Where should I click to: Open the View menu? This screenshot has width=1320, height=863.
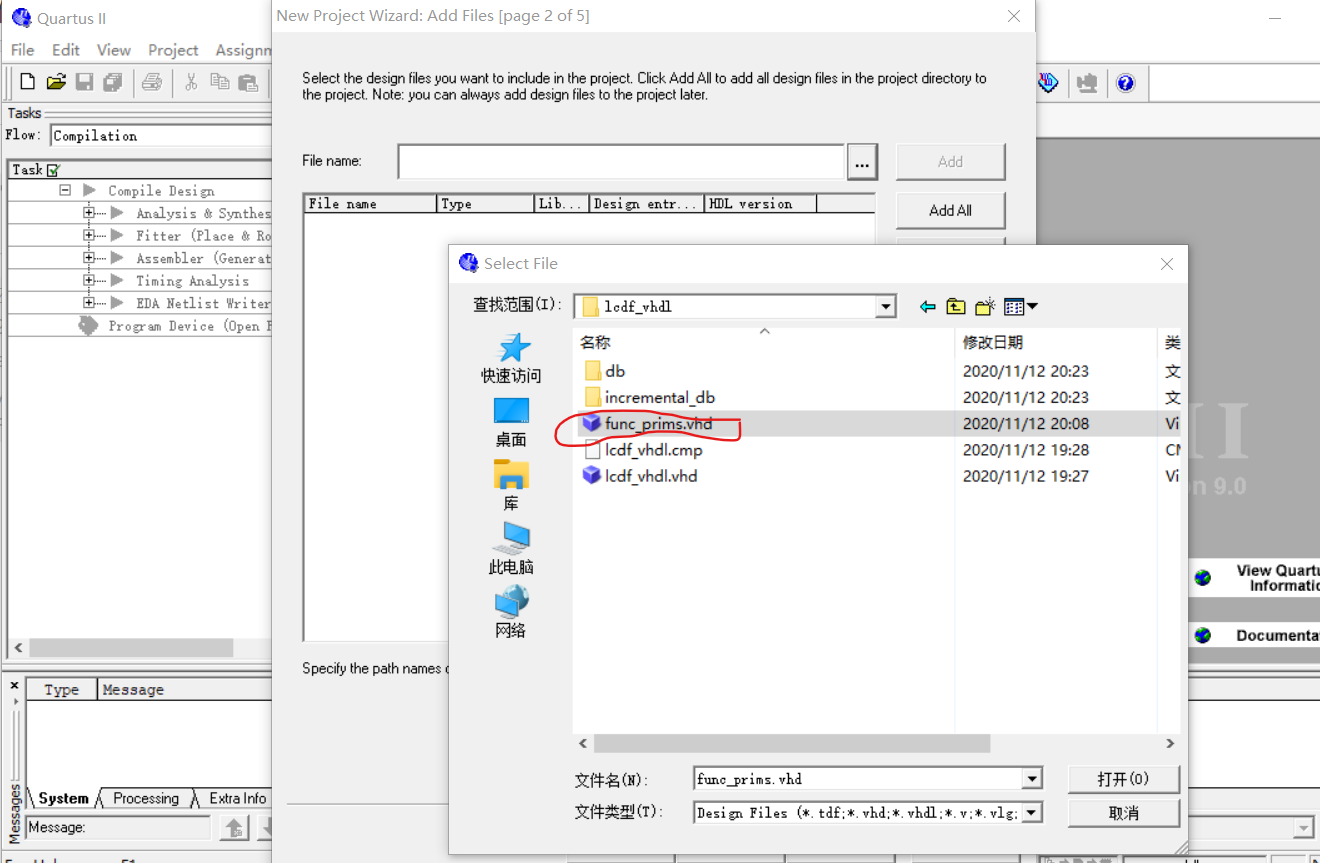113,49
